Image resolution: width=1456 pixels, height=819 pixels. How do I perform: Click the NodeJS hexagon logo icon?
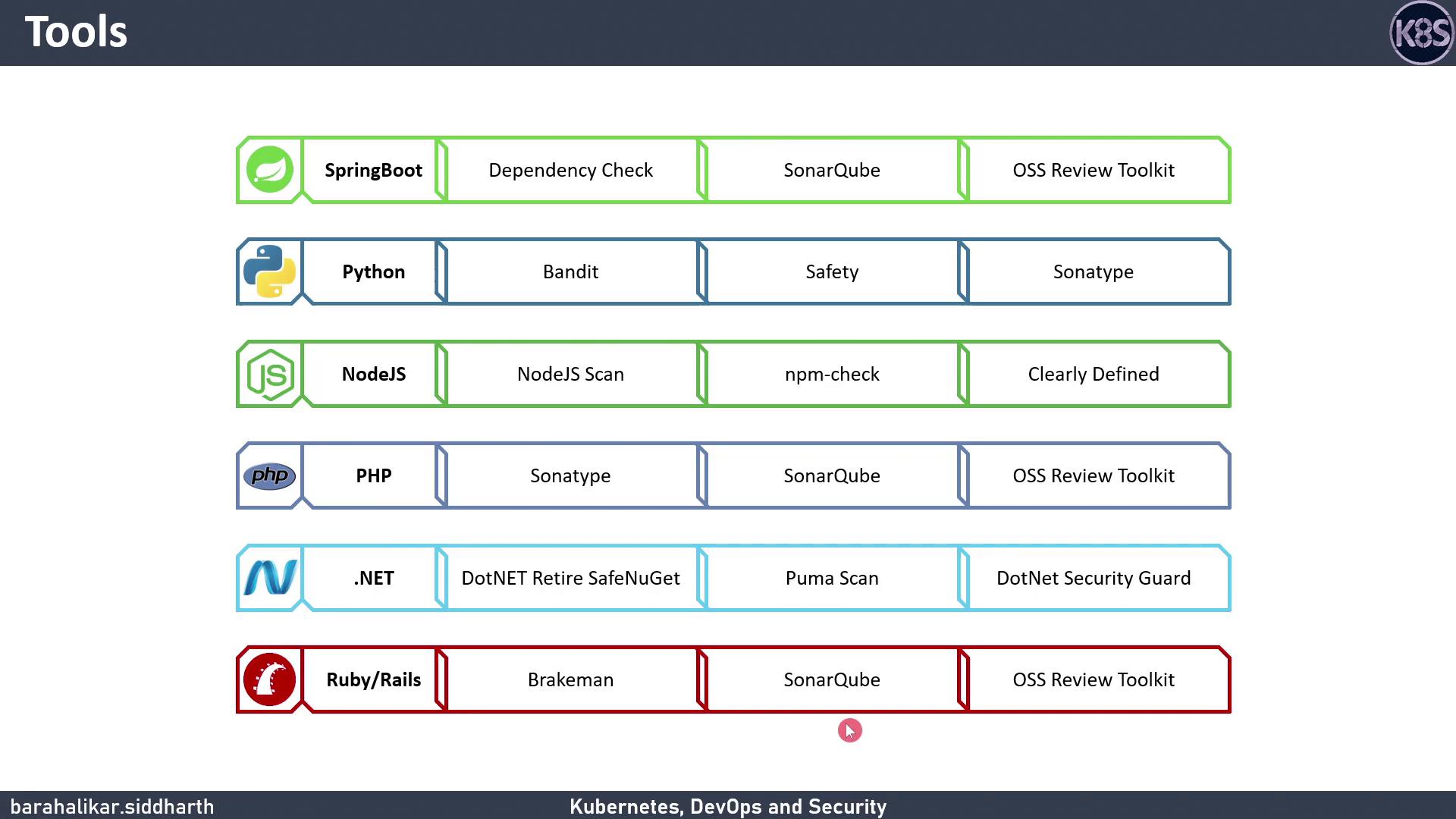270,374
